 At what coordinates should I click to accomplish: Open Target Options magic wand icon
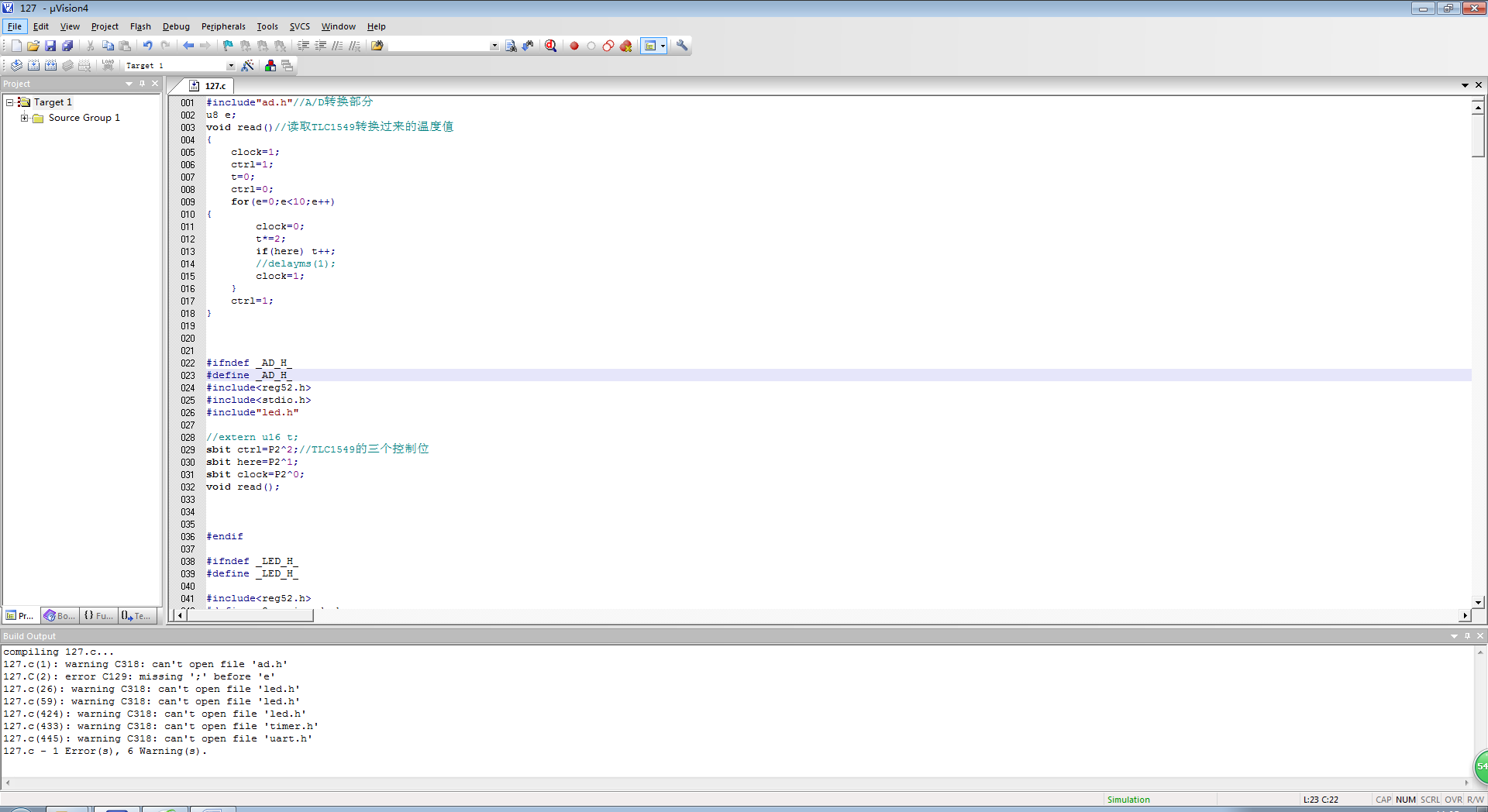248,66
